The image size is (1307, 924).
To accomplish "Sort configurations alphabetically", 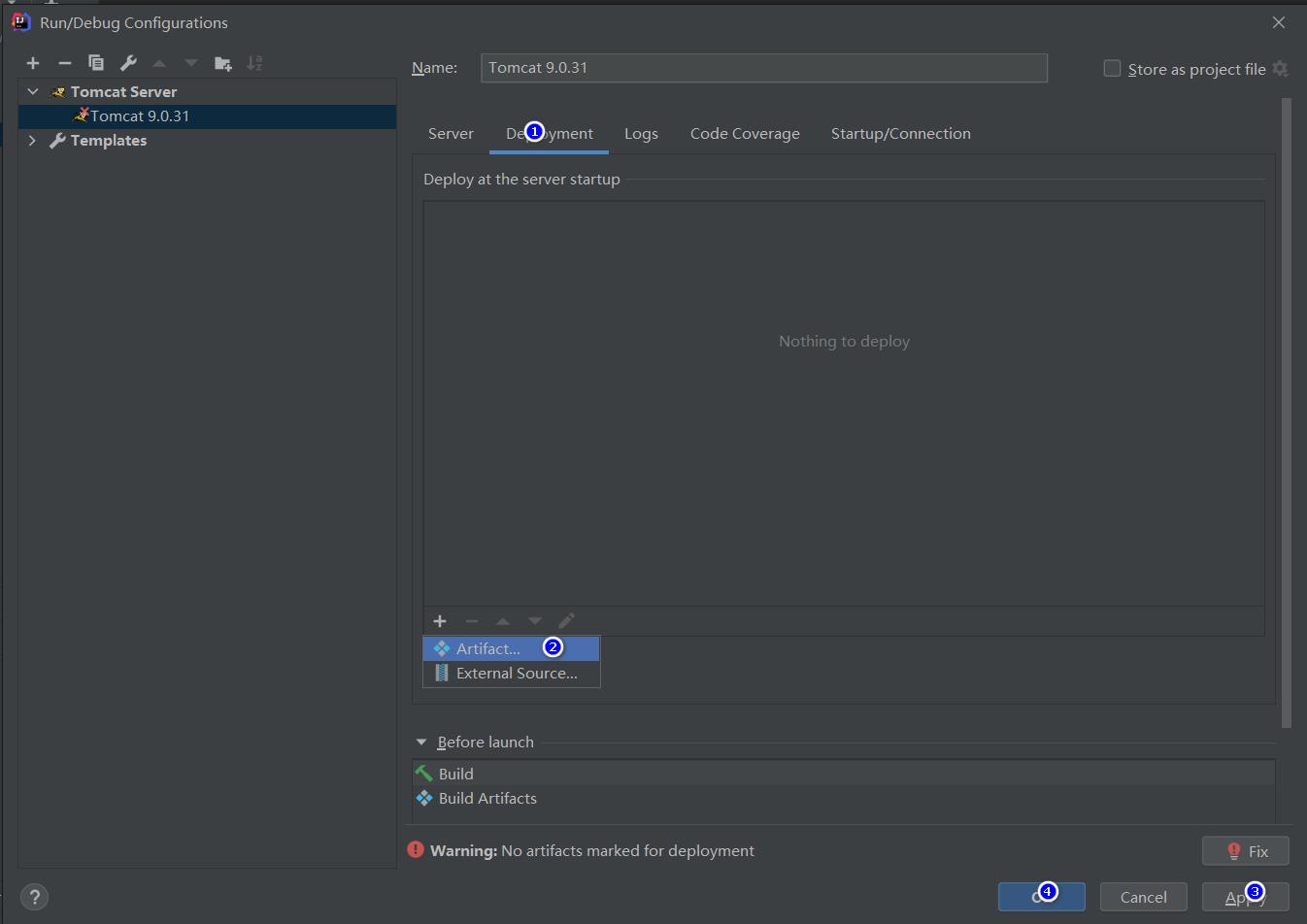I will [x=254, y=63].
